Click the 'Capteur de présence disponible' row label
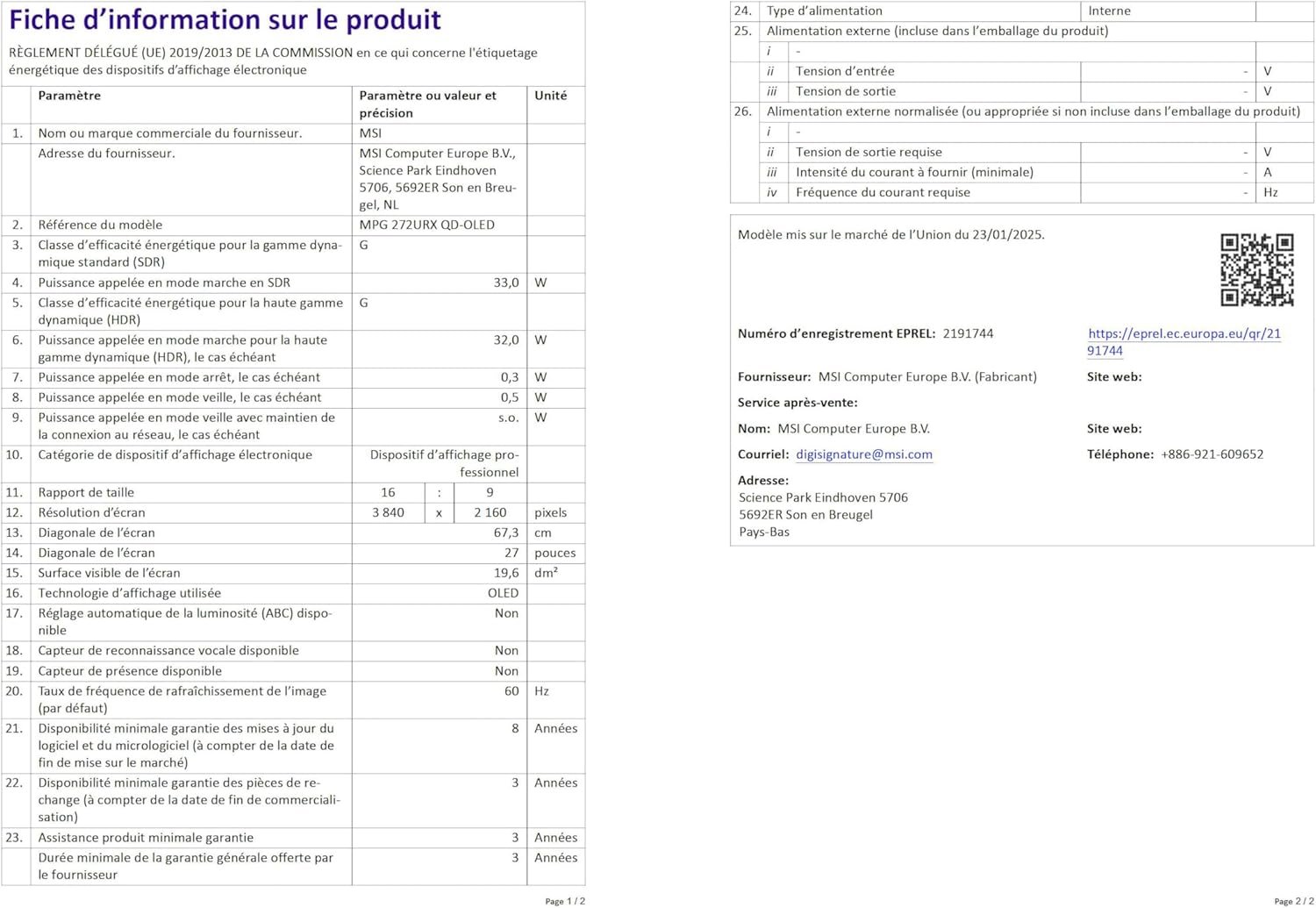This screenshot has height=908, width=1316. click(x=130, y=671)
